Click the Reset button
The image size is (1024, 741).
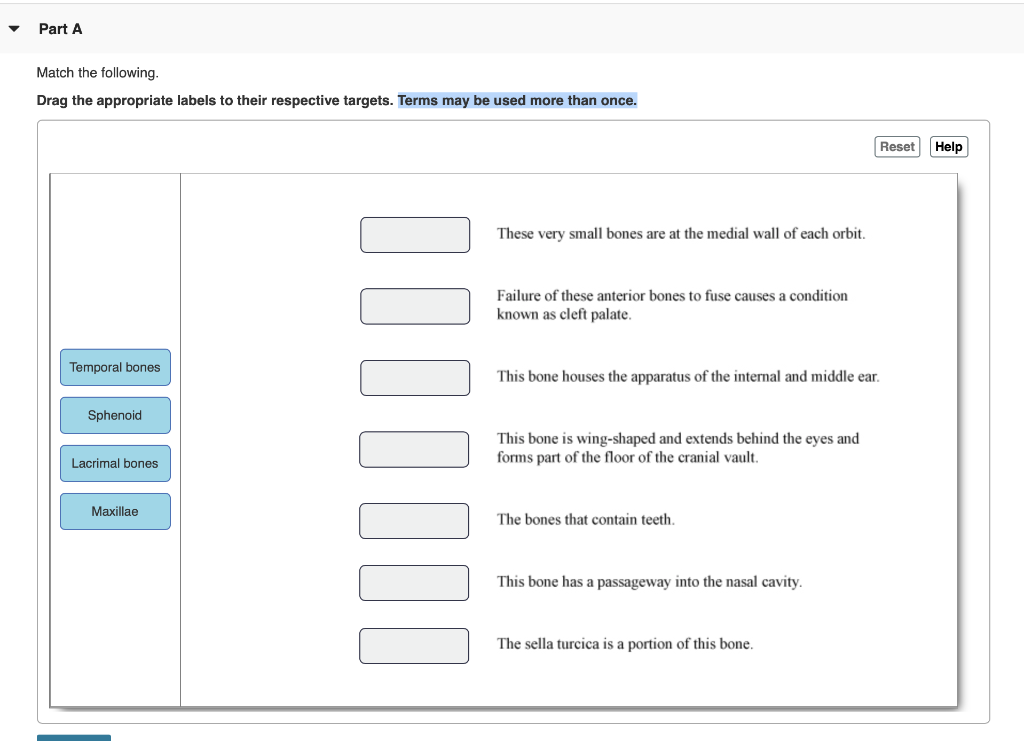(897, 146)
